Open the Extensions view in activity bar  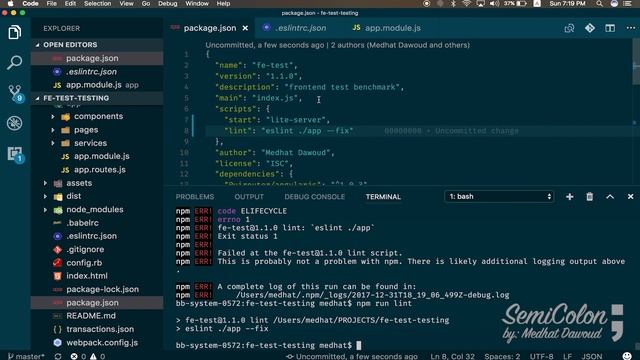(x=15, y=154)
